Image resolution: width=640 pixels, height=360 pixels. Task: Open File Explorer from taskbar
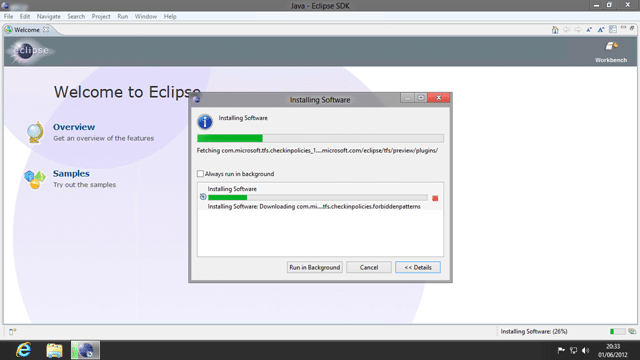click(54, 350)
